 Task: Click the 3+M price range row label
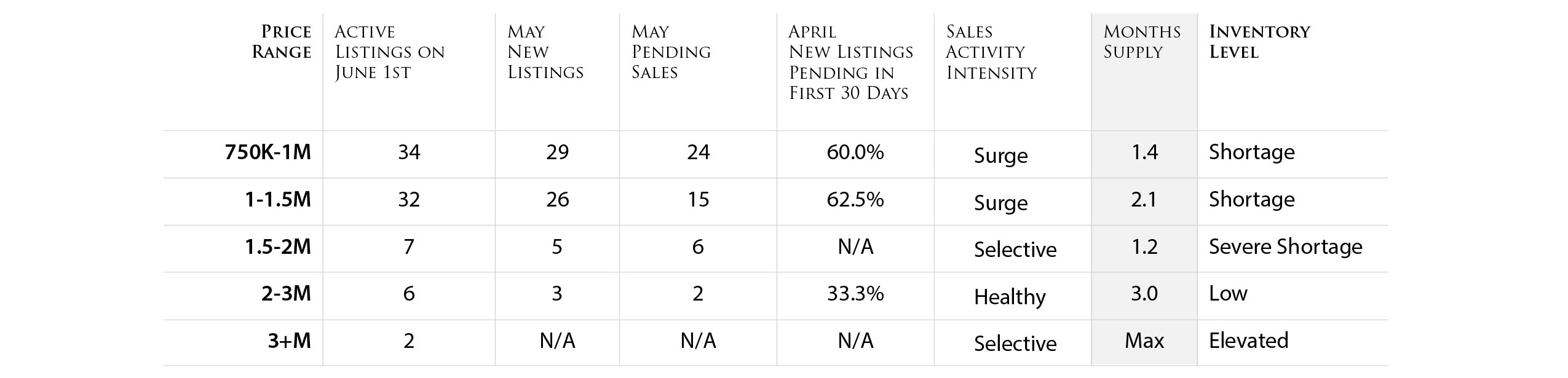289,341
